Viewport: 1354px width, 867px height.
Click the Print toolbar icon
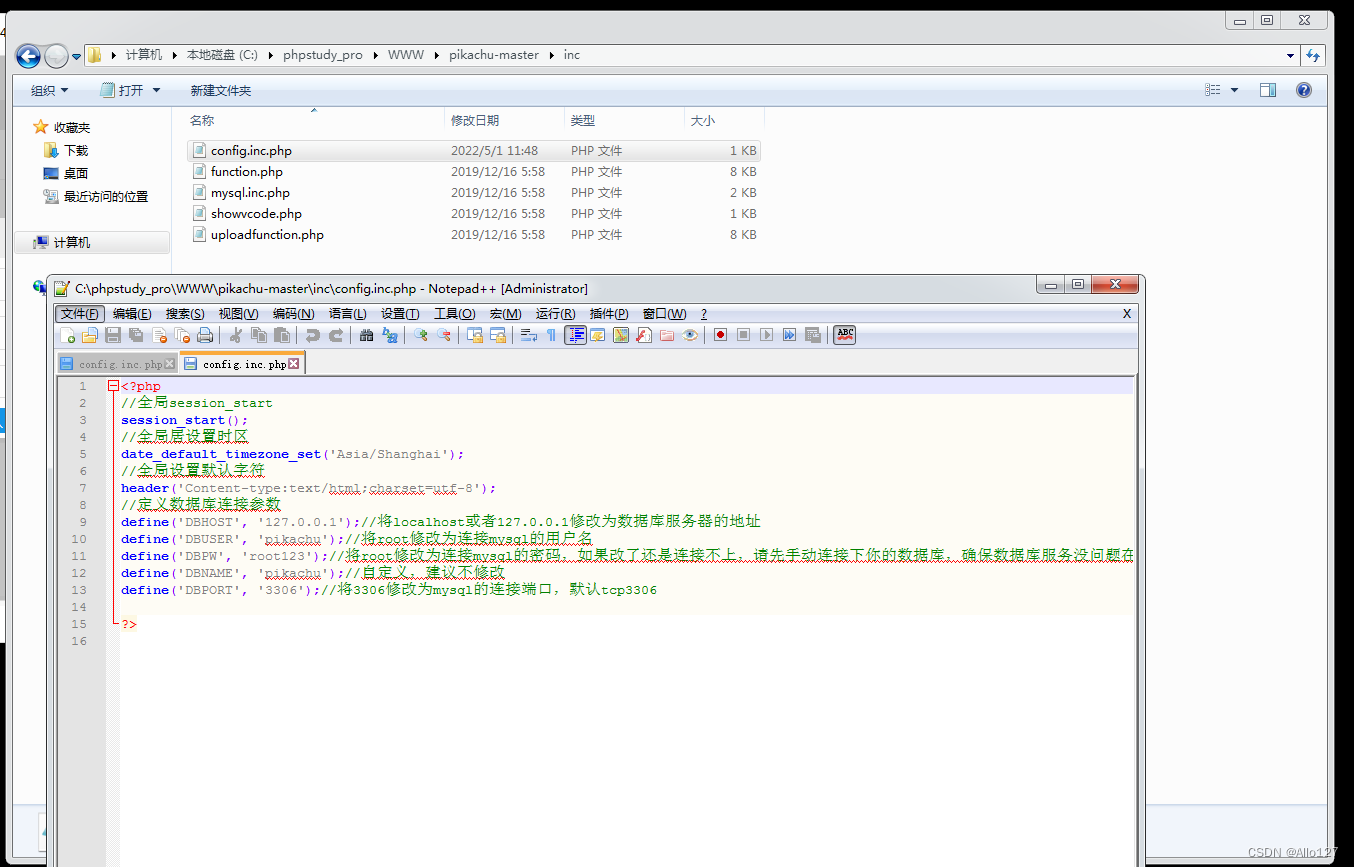point(203,335)
